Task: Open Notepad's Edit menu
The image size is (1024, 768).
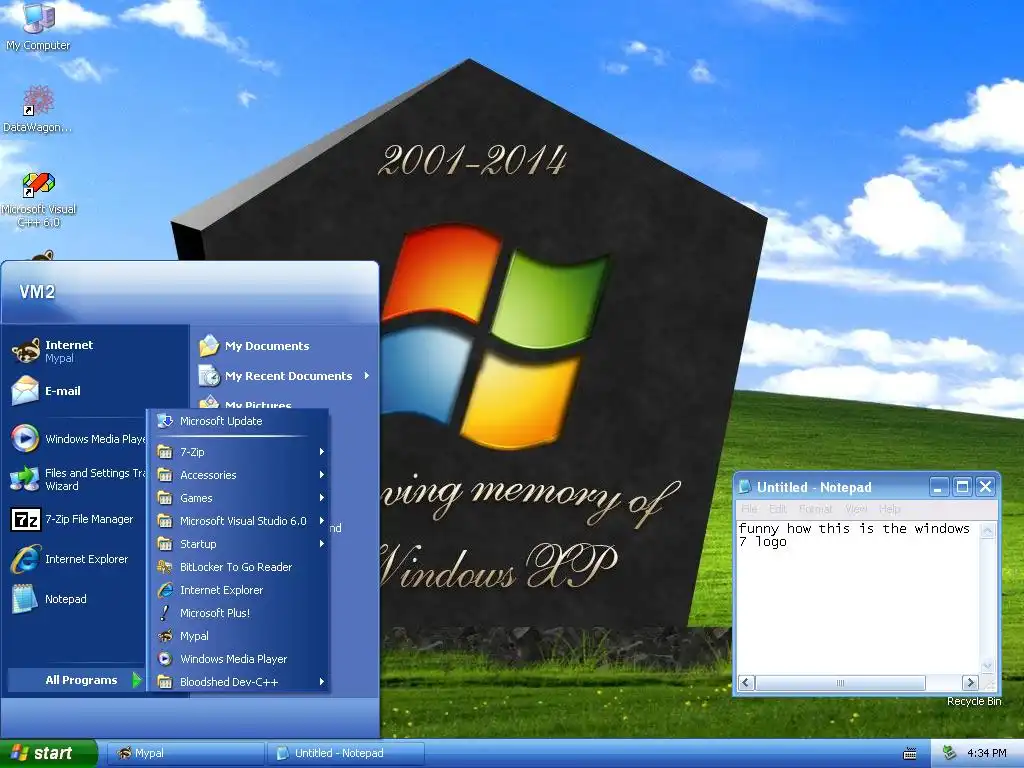Action: click(777, 509)
